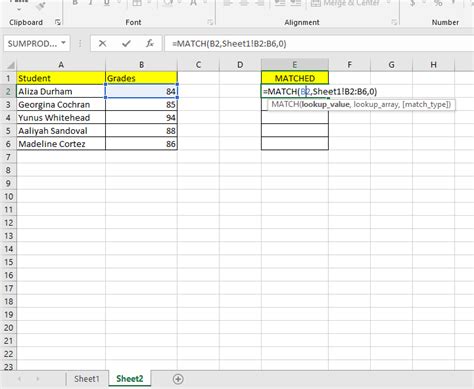Screen dimensions: 474x389
Task: Select the Georgina Cochran cell
Action: point(61,105)
